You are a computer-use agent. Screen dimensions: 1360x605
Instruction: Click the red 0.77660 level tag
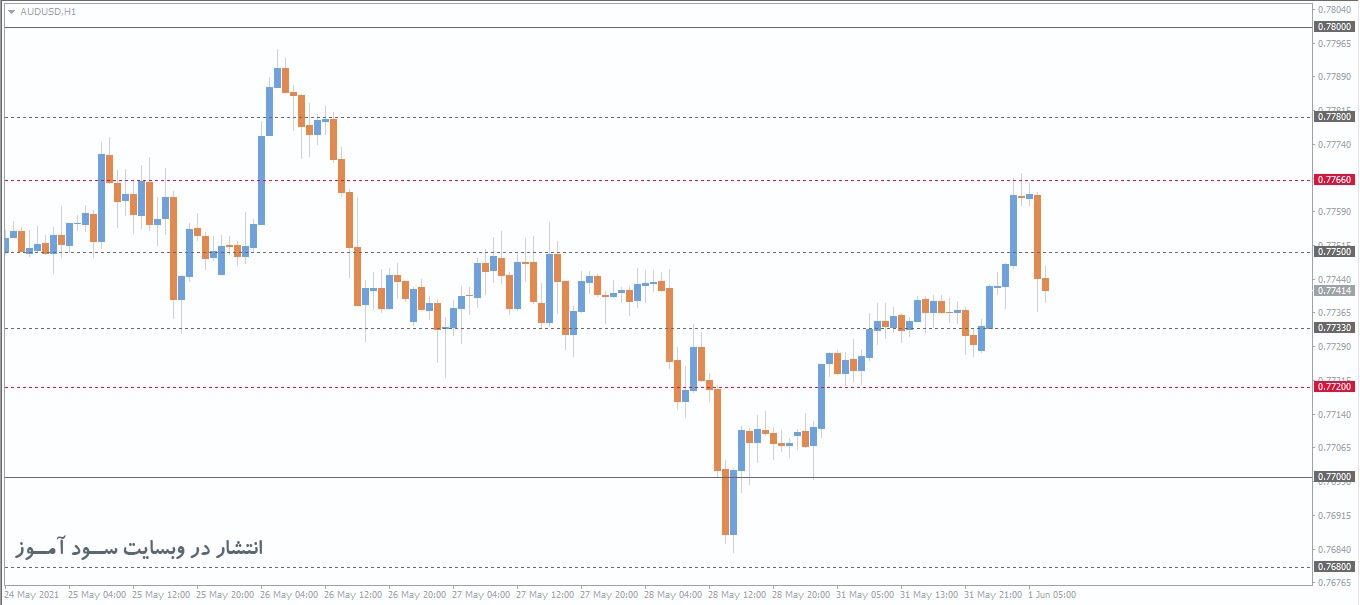1335,180
